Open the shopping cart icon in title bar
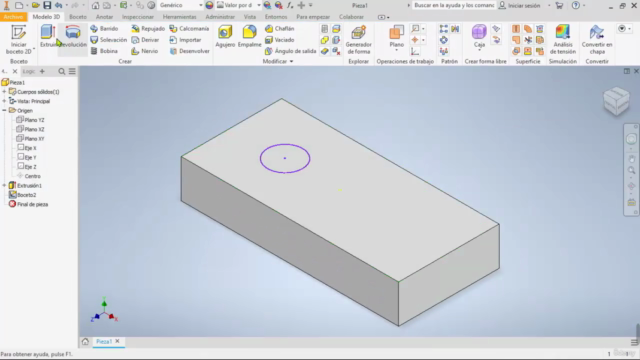 pyautogui.click(x=559, y=5)
